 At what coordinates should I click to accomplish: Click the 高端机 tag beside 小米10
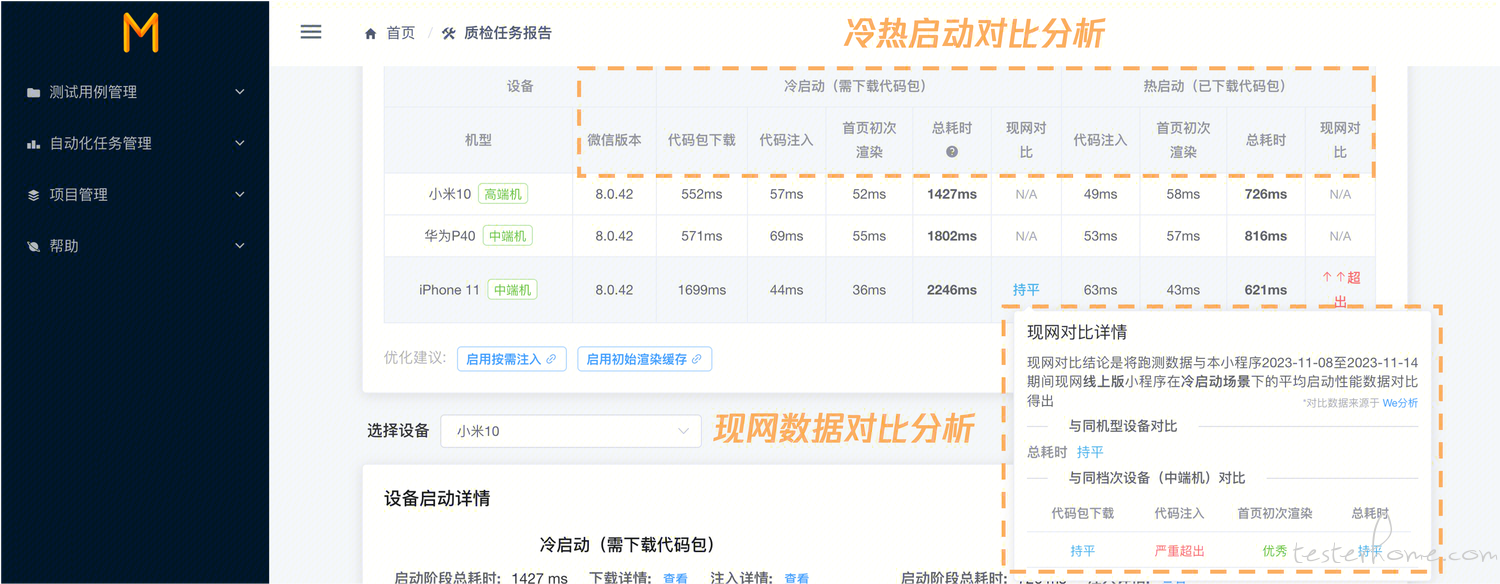pos(502,194)
